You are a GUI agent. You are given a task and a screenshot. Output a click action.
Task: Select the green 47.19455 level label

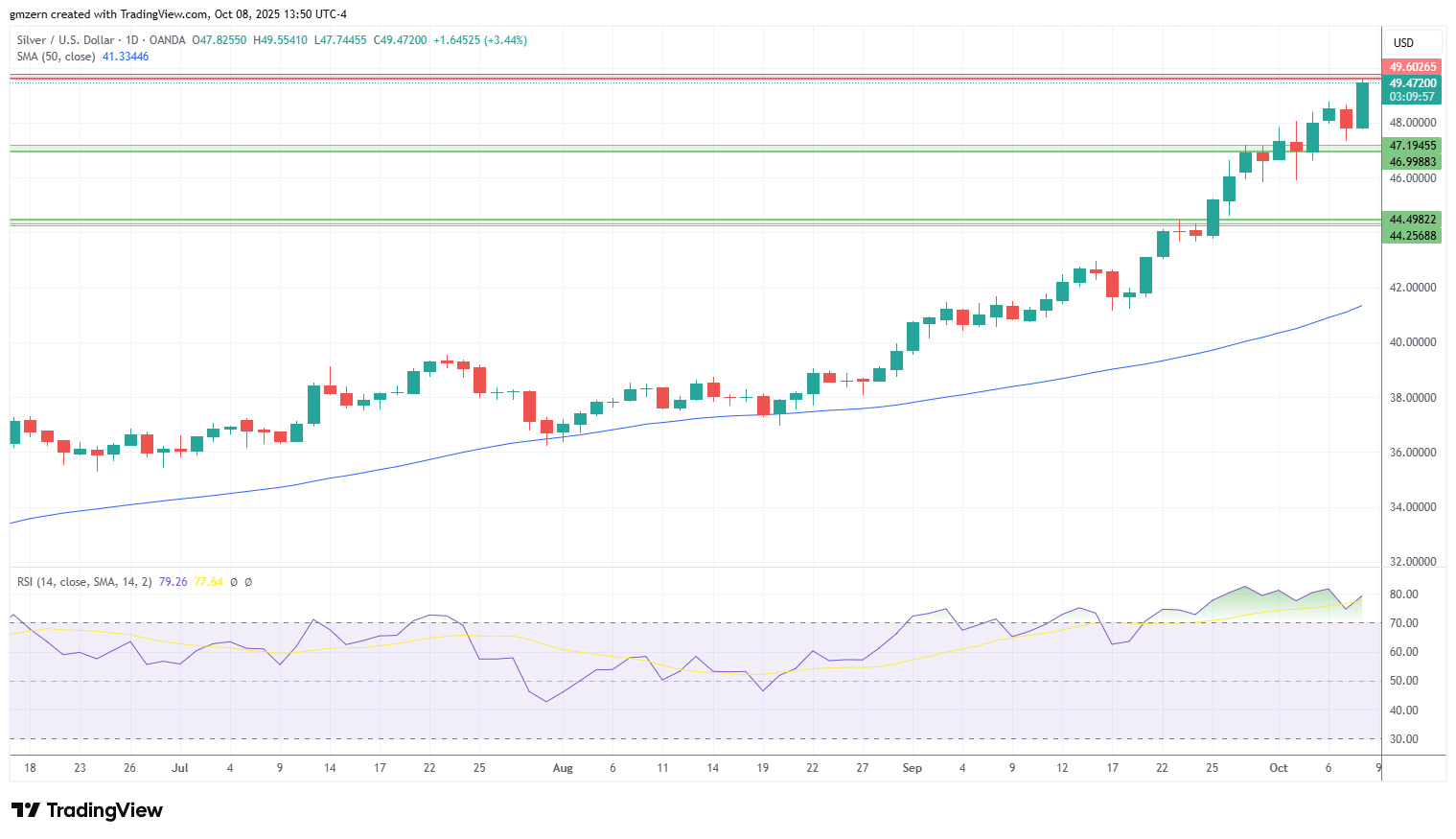[1413, 146]
